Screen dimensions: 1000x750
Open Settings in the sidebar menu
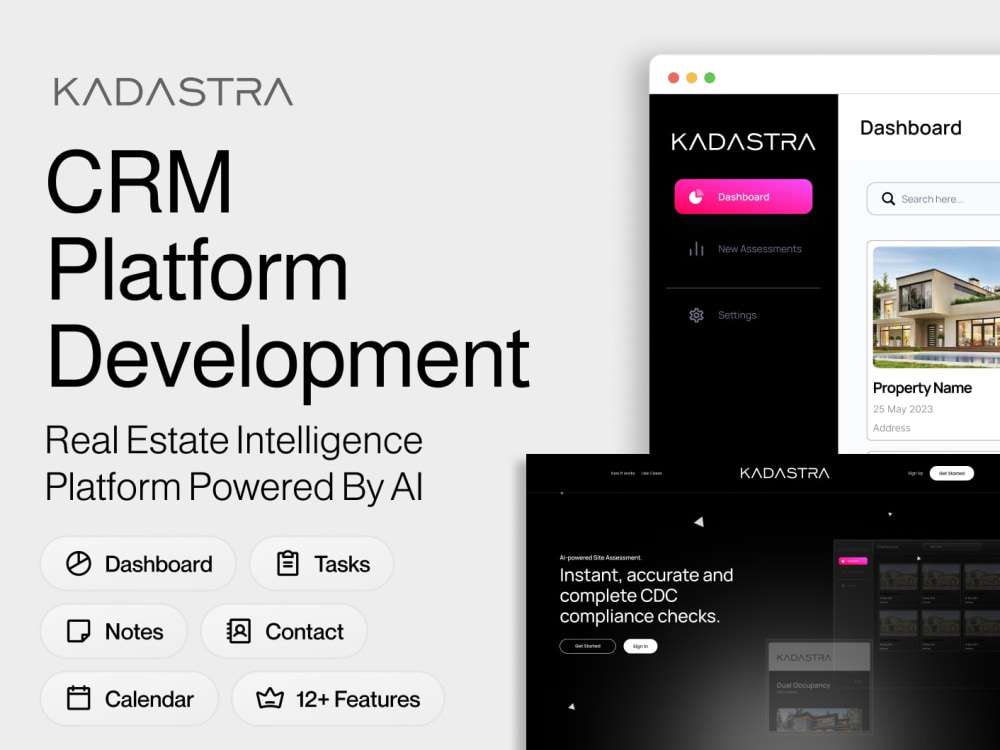point(723,315)
